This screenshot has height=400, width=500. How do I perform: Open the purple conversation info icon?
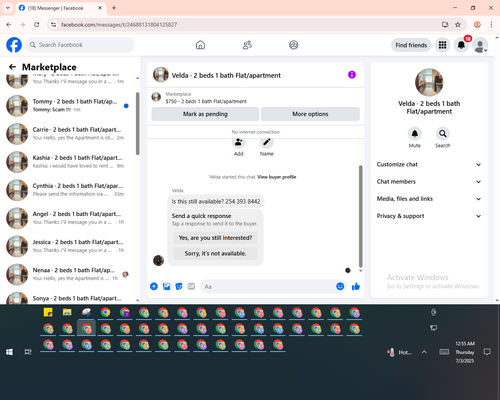click(352, 75)
